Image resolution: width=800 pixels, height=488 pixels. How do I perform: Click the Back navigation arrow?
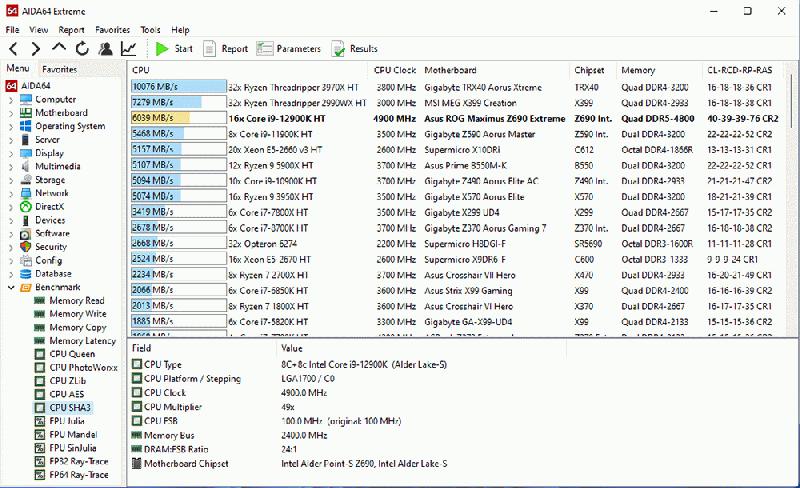click(x=13, y=48)
